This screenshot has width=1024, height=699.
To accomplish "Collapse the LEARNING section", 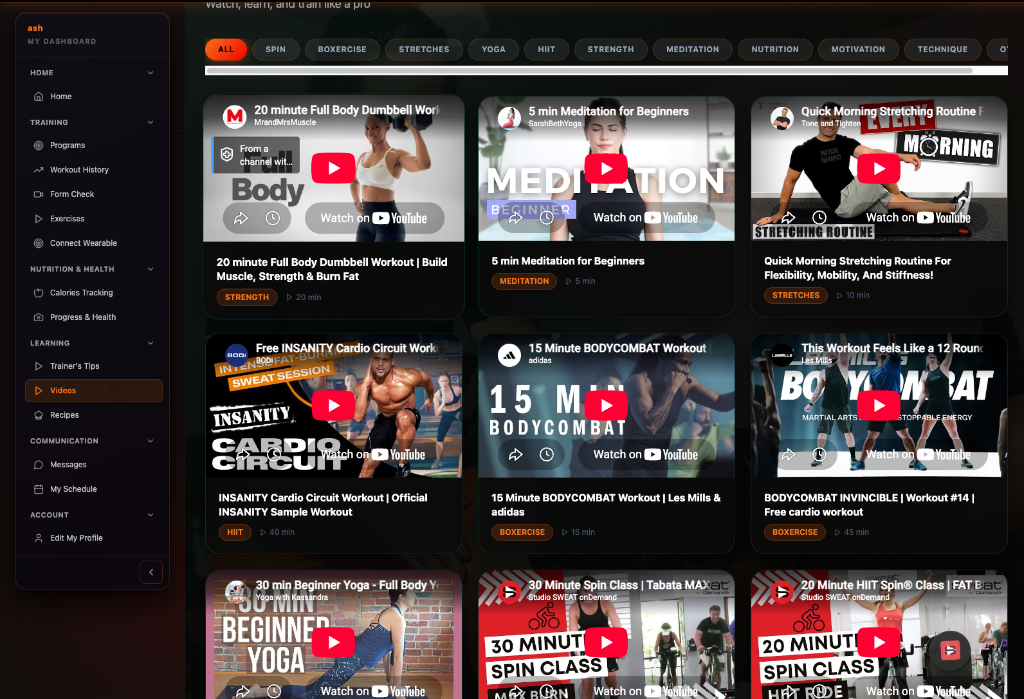I will tap(151, 343).
